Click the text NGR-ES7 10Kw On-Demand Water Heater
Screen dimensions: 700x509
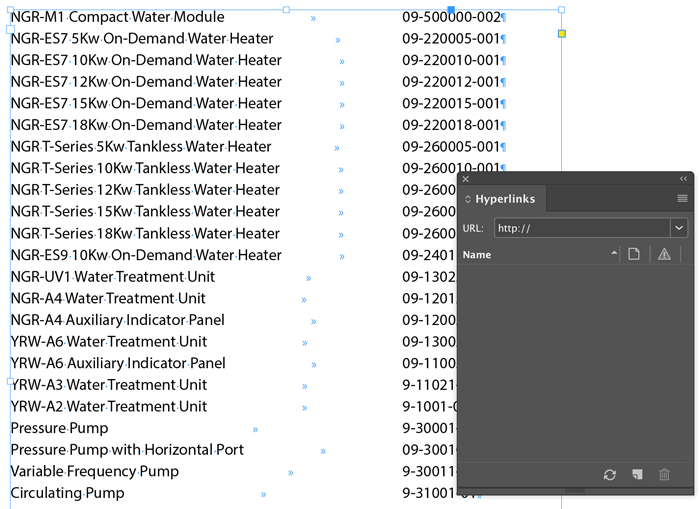pyautogui.click(x=146, y=60)
